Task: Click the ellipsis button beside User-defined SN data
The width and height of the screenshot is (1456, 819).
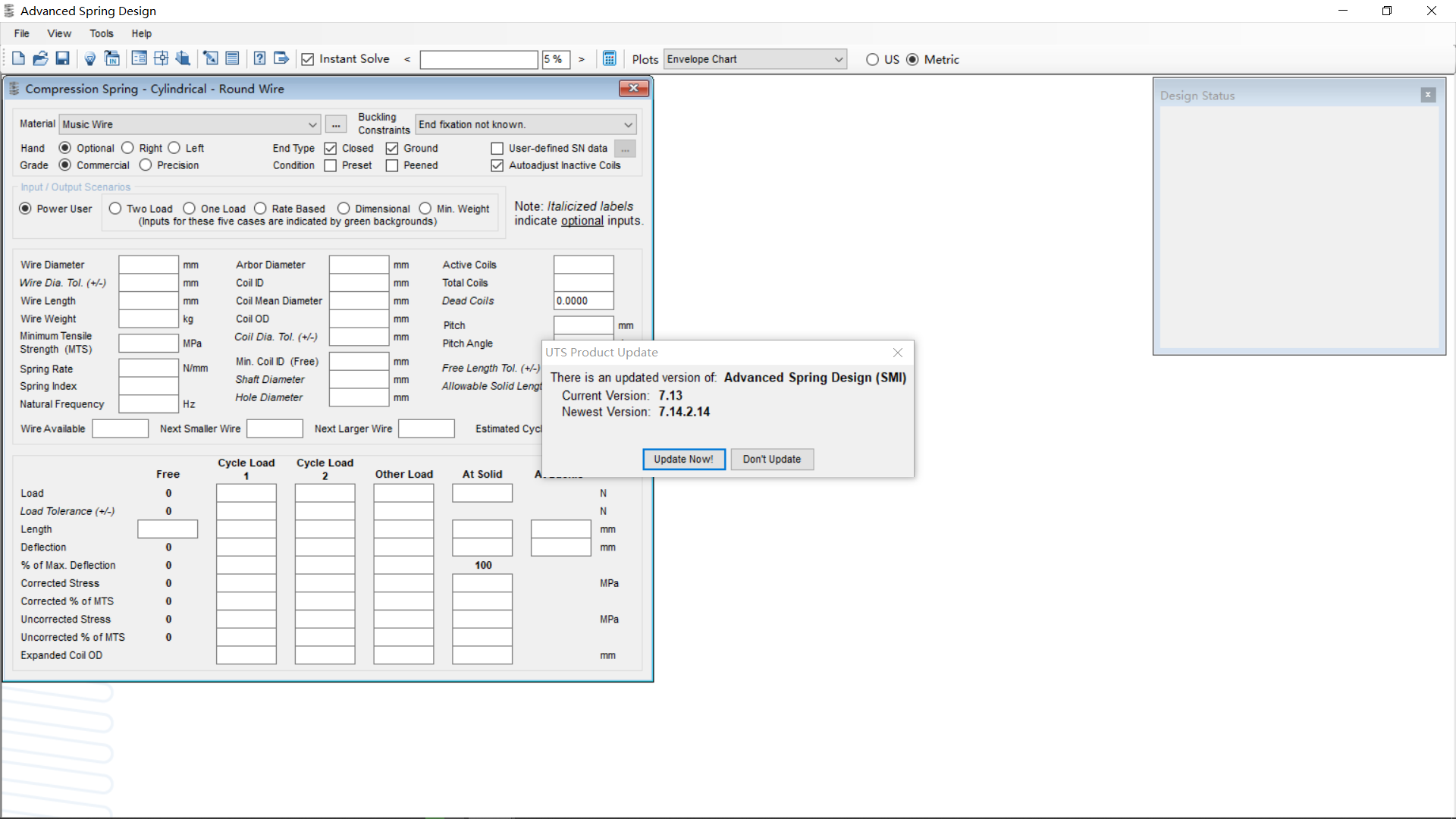Action: pos(625,149)
